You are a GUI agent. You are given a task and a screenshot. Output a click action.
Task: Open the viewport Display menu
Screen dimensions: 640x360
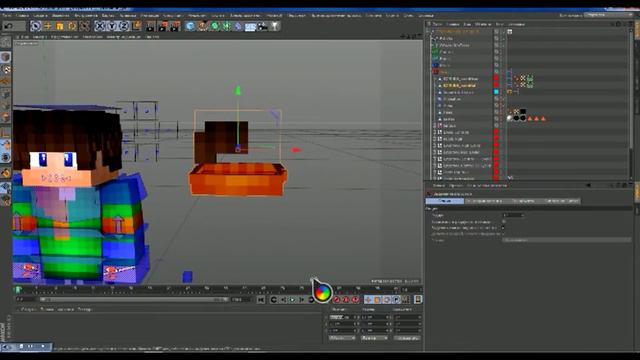64,37
